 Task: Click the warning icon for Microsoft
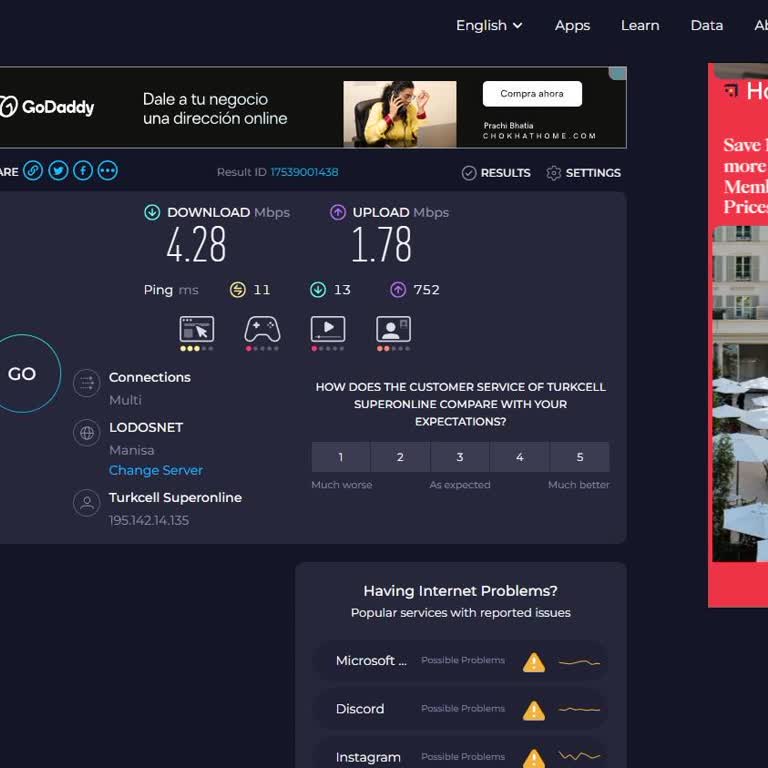[x=534, y=662]
